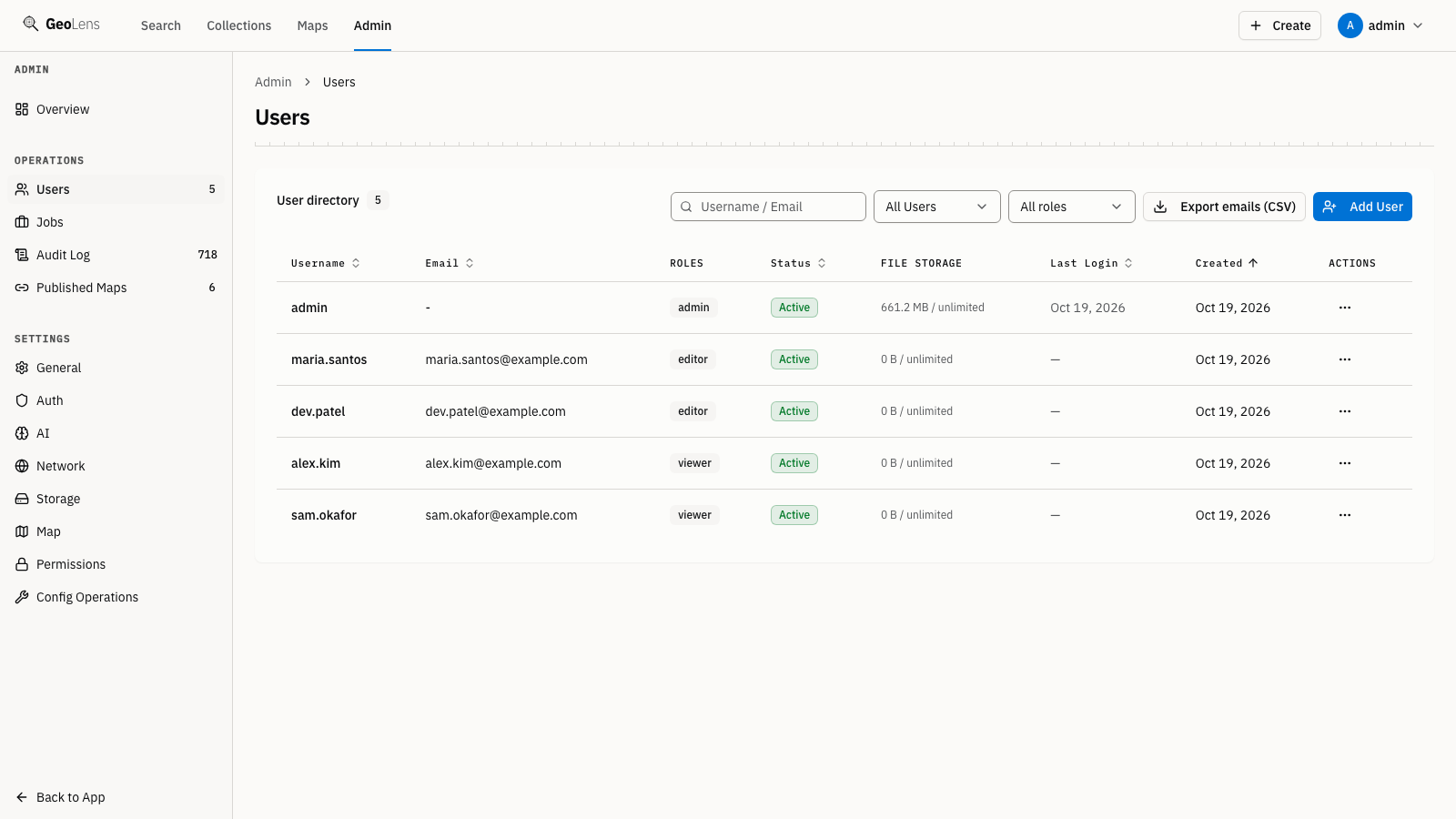Click Export emails (CSV) button
This screenshot has height=819, width=1456.
click(x=1224, y=207)
